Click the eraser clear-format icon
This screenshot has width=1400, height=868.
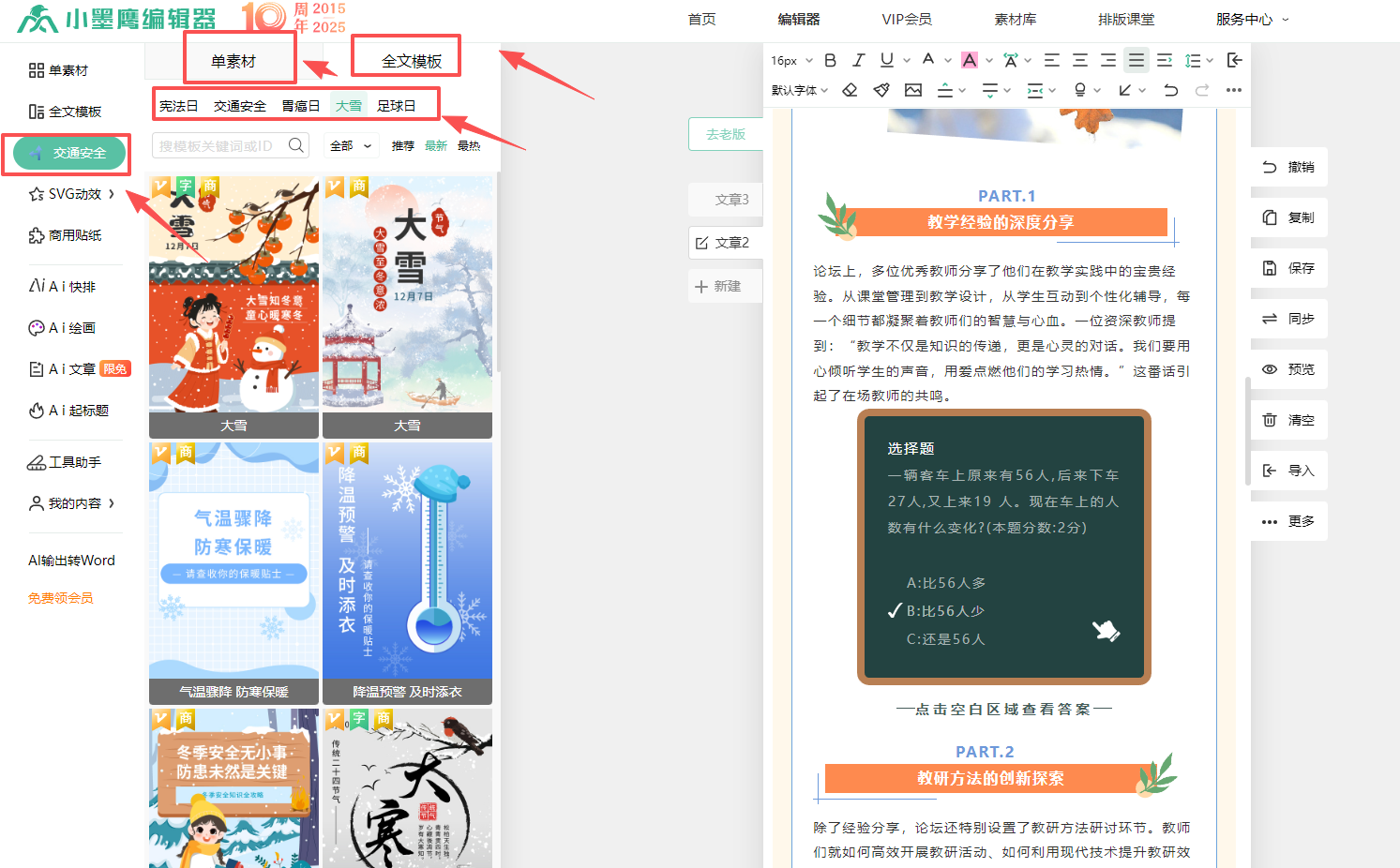point(850,90)
